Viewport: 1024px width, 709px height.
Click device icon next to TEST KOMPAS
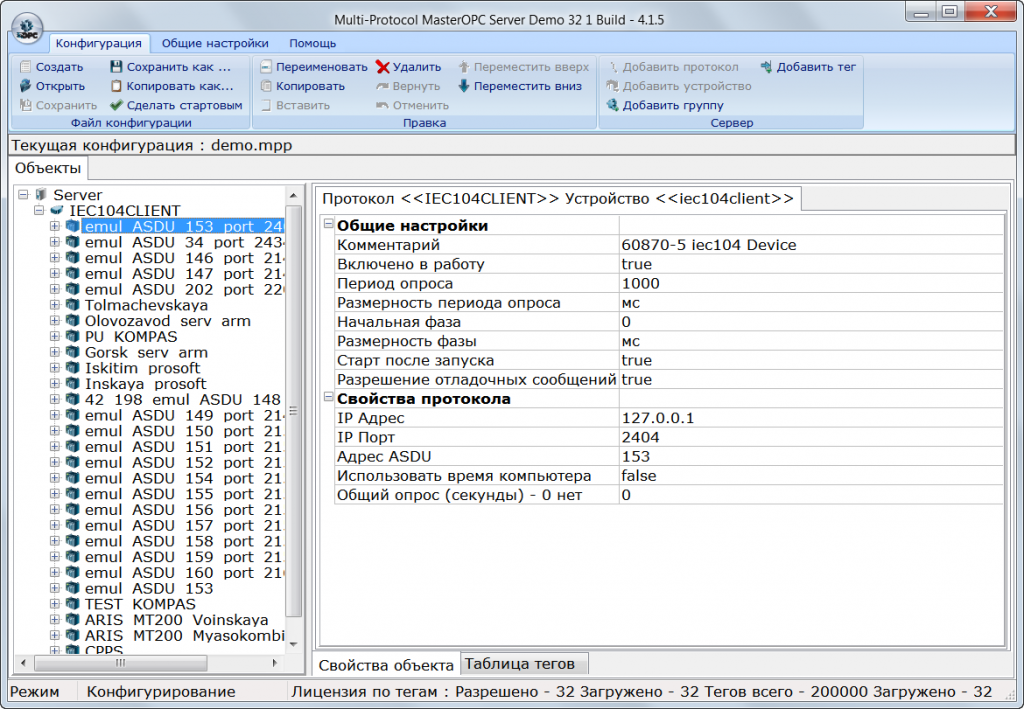[x=72, y=604]
